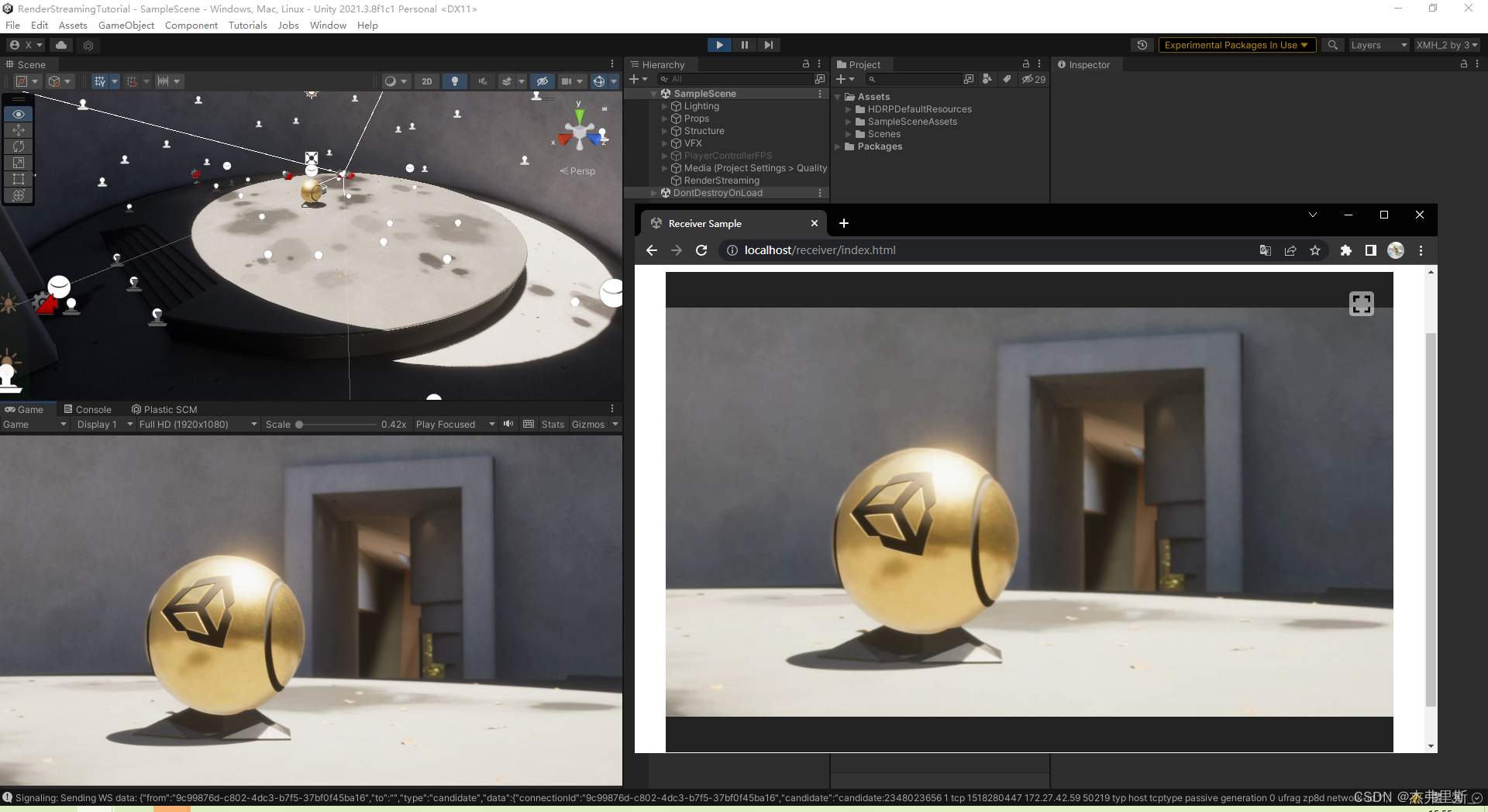The width and height of the screenshot is (1488, 812).
Task: Toggle the Scene view lighting bulb
Action: [455, 81]
